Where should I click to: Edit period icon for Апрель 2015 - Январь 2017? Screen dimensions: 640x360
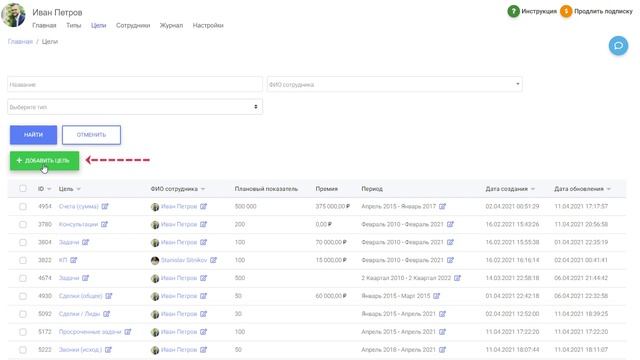(442, 206)
